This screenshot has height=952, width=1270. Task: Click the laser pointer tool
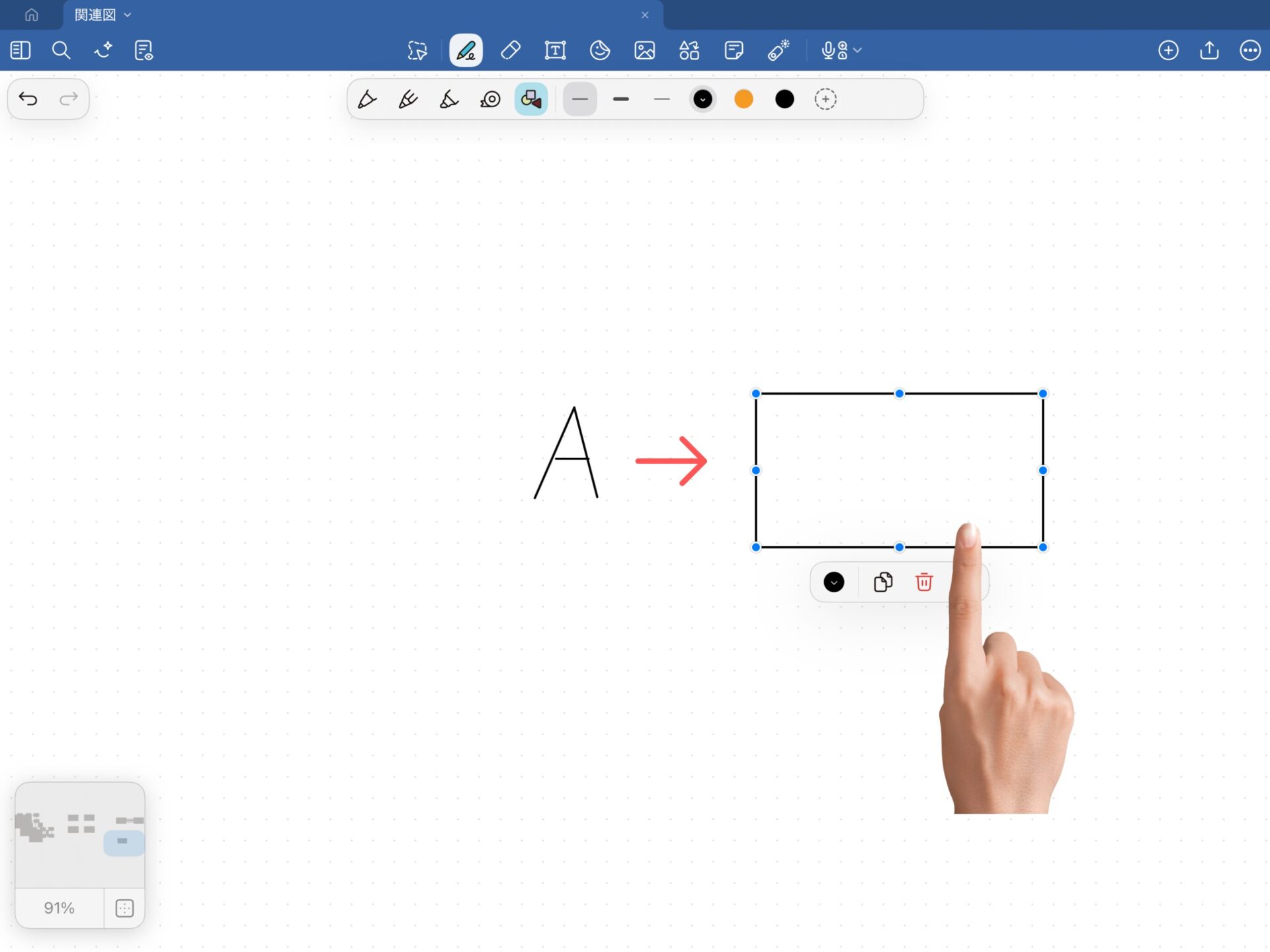point(779,50)
